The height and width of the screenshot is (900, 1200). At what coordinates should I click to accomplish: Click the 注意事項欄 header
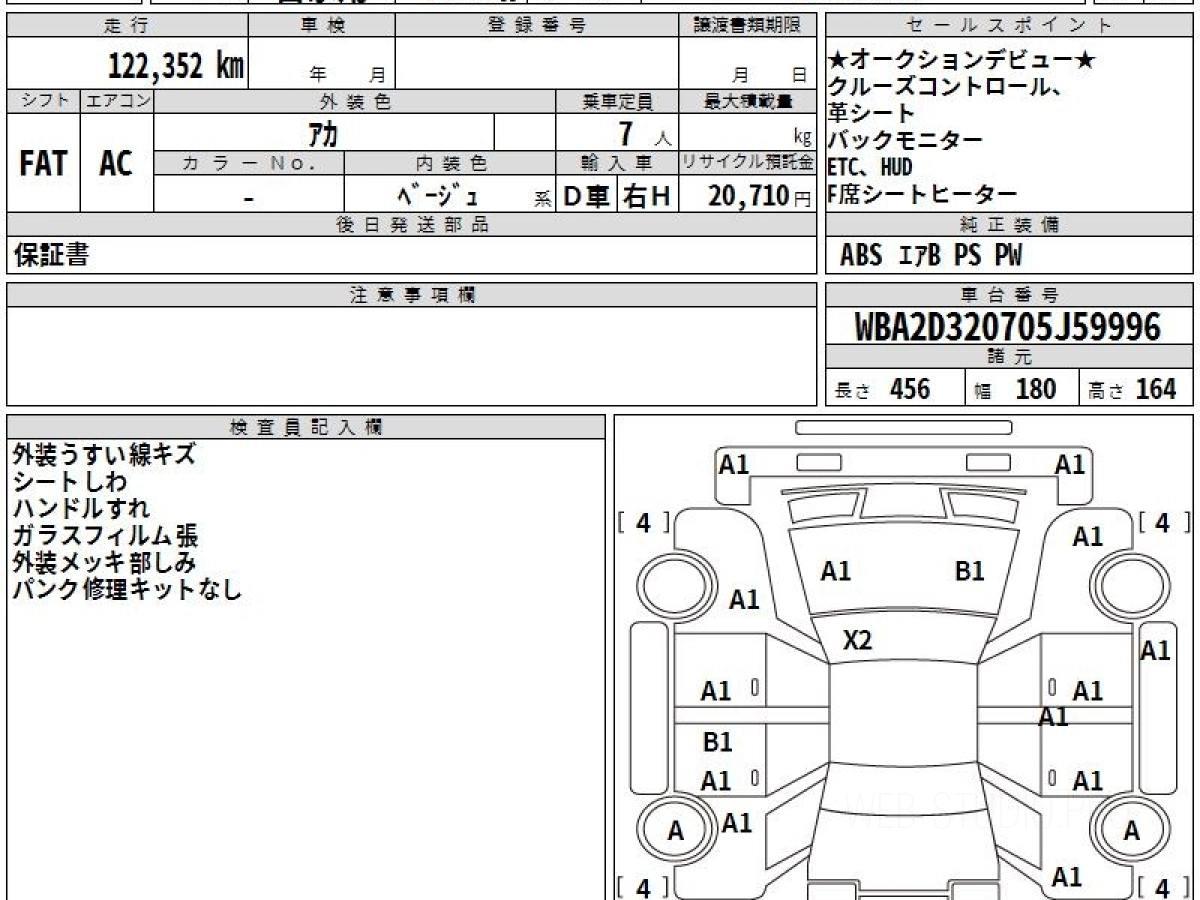point(411,295)
